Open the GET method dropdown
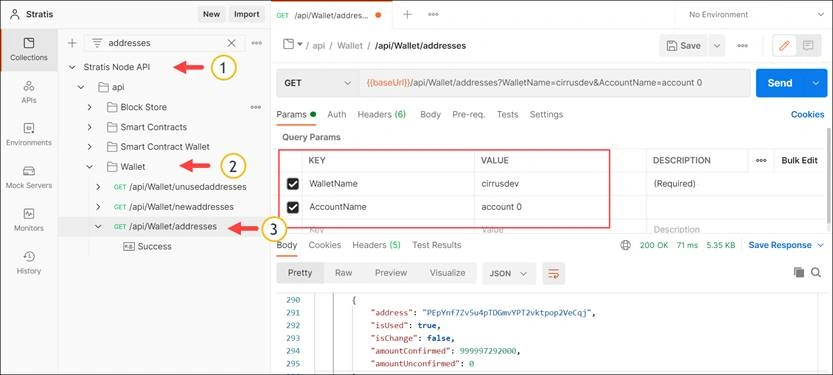The width and height of the screenshot is (833, 375). click(x=318, y=83)
